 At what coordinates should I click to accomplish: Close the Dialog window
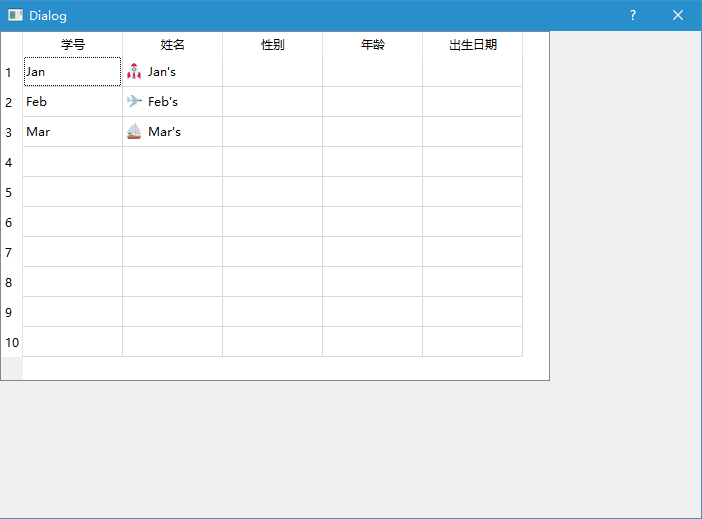[678, 15]
